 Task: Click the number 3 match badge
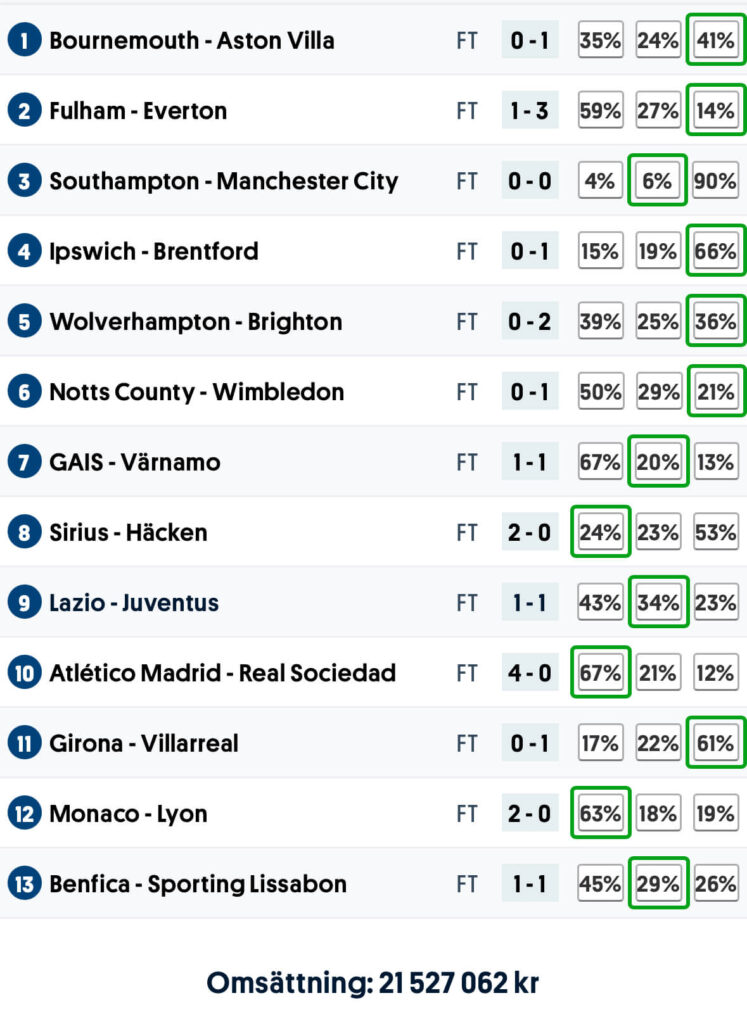[23, 181]
